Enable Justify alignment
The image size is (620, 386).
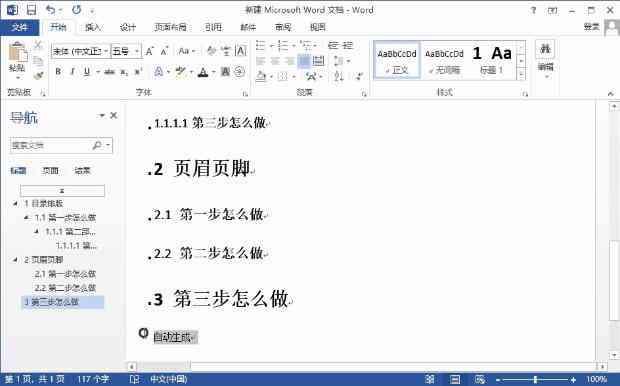click(304, 61)
